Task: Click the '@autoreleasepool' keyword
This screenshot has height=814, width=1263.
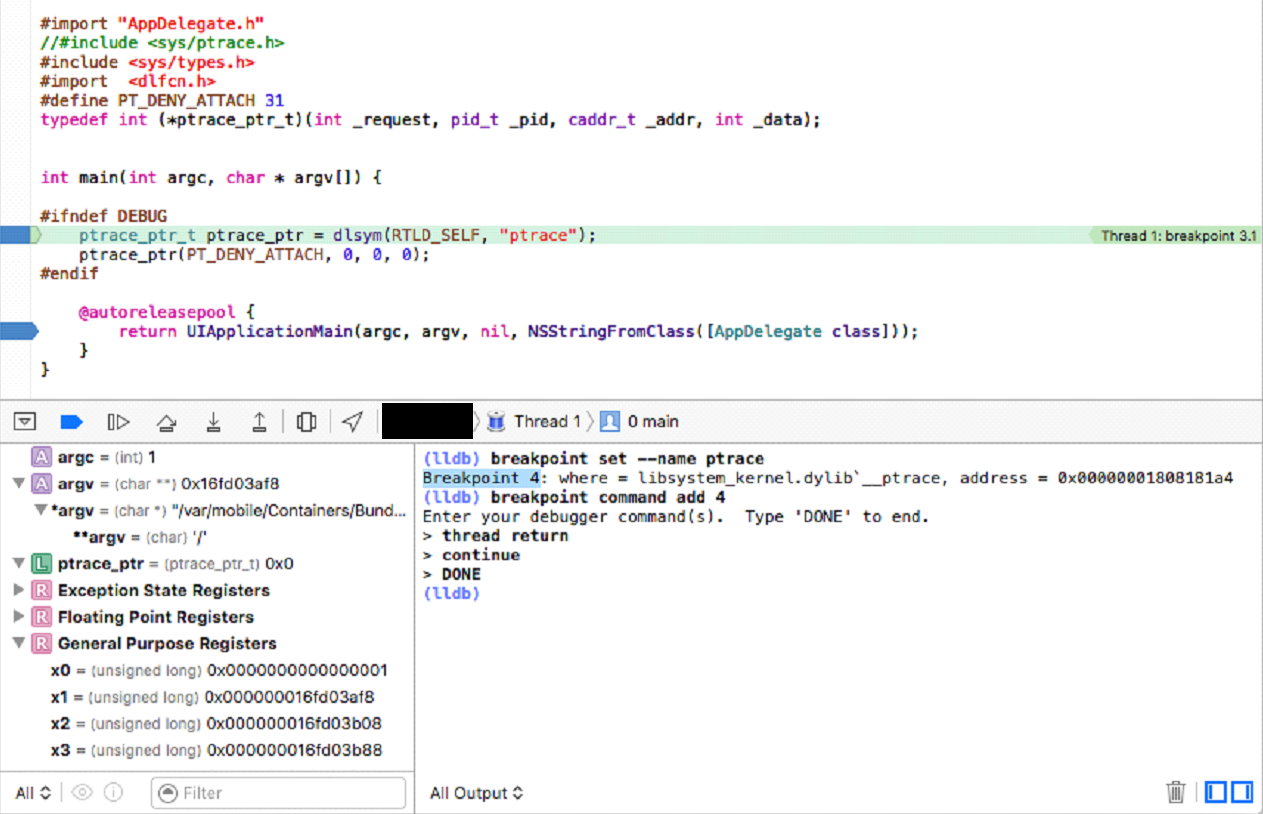Action: coord(157,312)
